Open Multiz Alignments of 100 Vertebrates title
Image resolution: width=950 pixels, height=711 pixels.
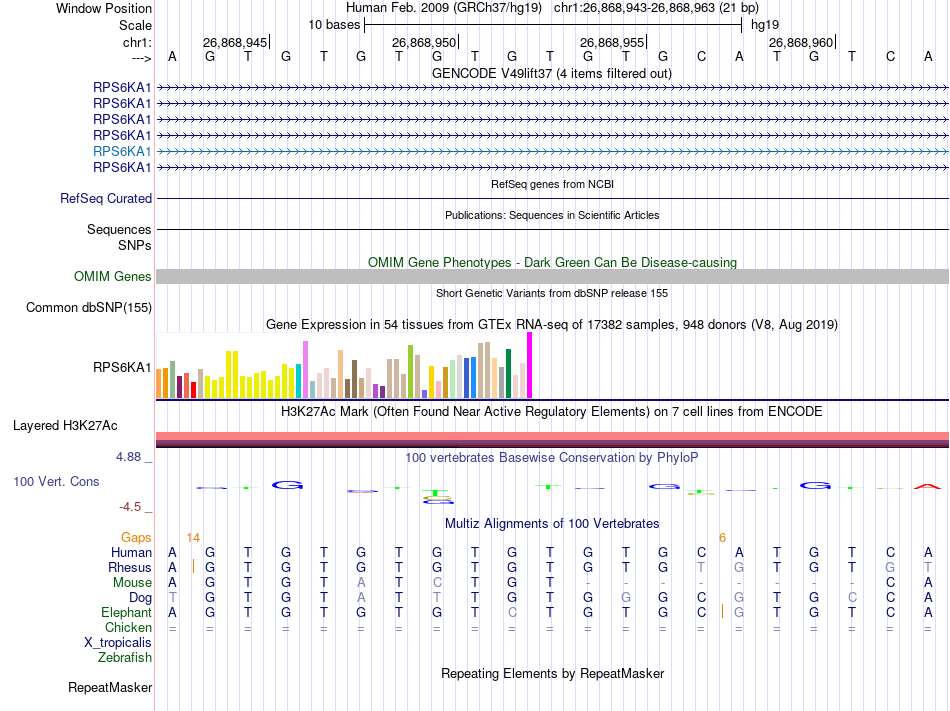(x=552, y=524)
